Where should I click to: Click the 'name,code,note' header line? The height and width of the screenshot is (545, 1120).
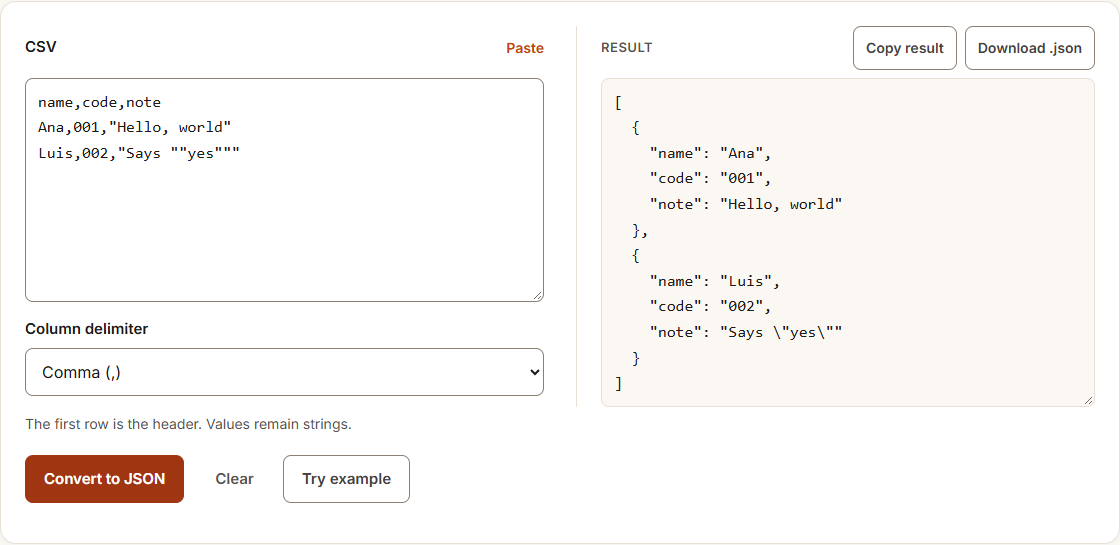click(99, 103)
